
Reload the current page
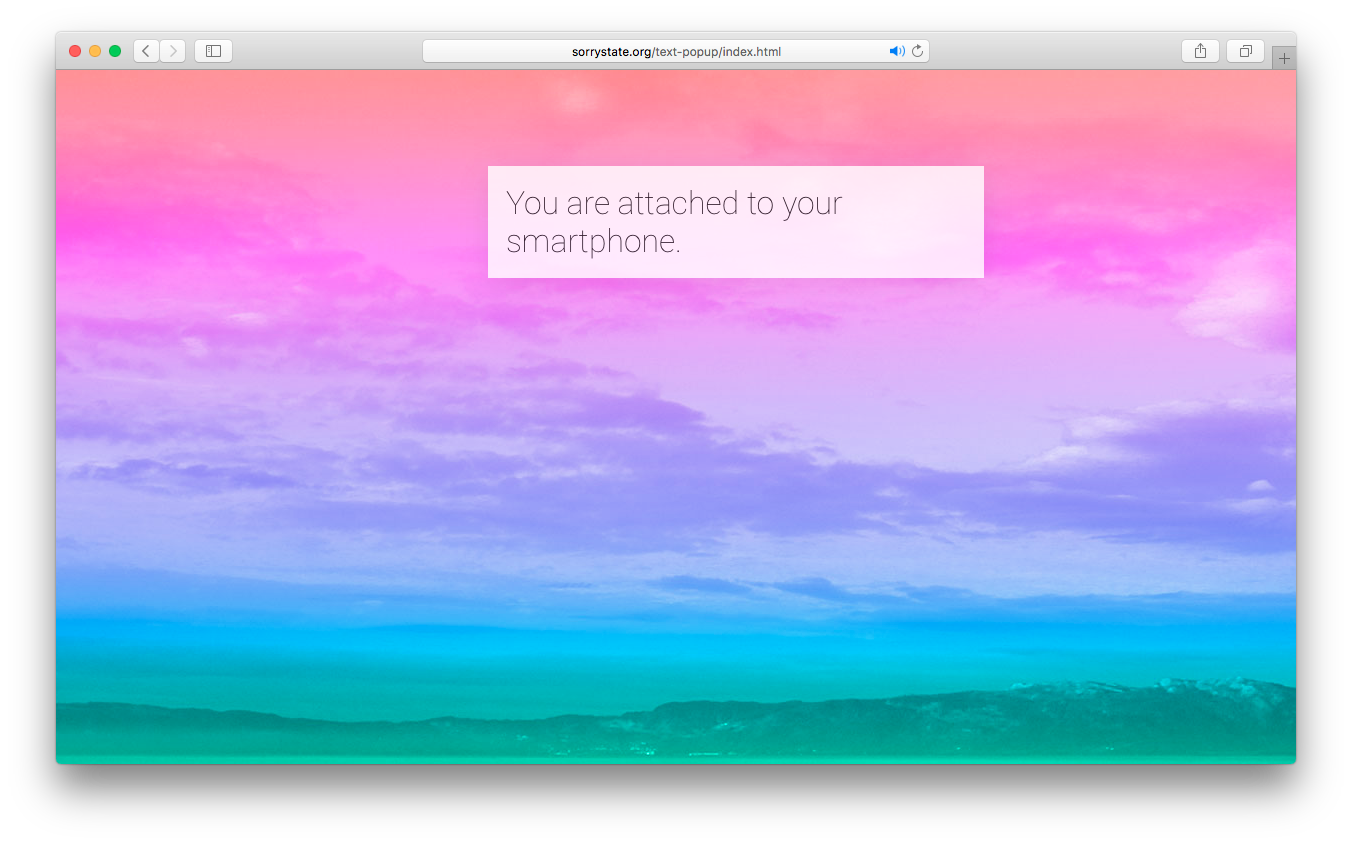918,51
